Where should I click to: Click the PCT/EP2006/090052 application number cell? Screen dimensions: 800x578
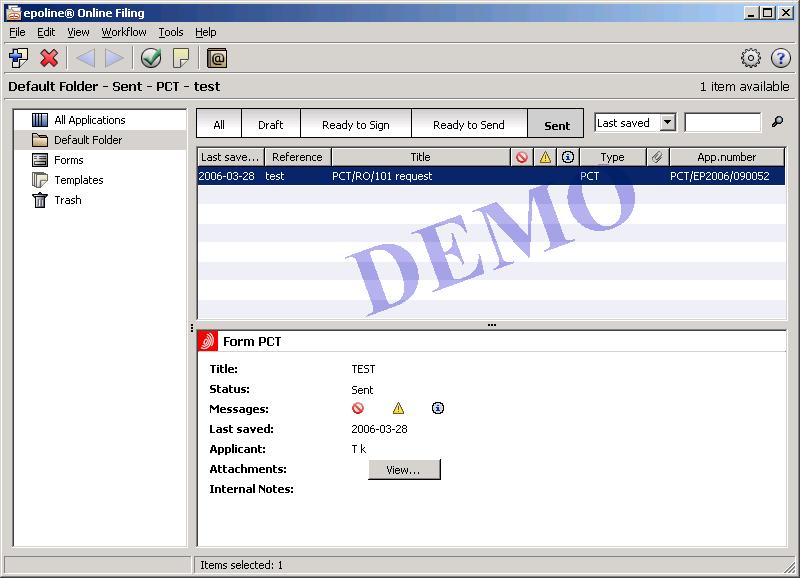[x=720, y=176]
